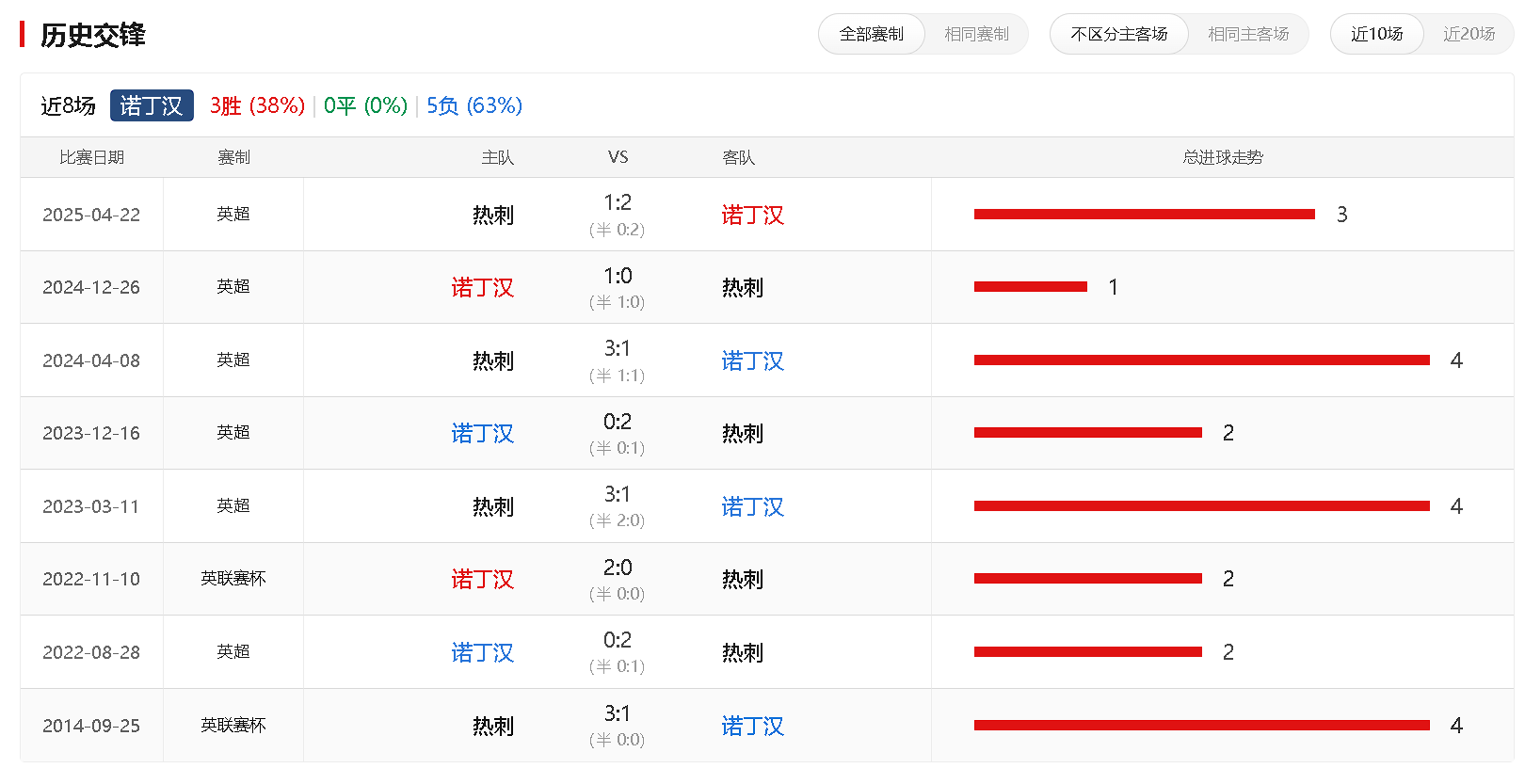Click the 3胜 (38%) win statistic
The width and height of the screenshot is (1525, 784).
click(x=257, y=105)
